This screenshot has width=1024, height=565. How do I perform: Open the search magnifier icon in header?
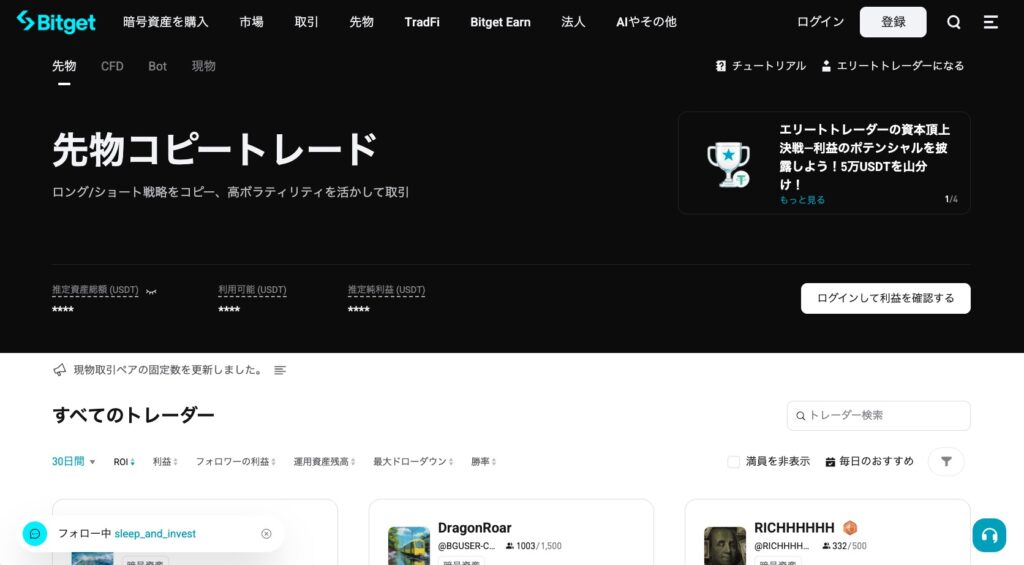953,22
